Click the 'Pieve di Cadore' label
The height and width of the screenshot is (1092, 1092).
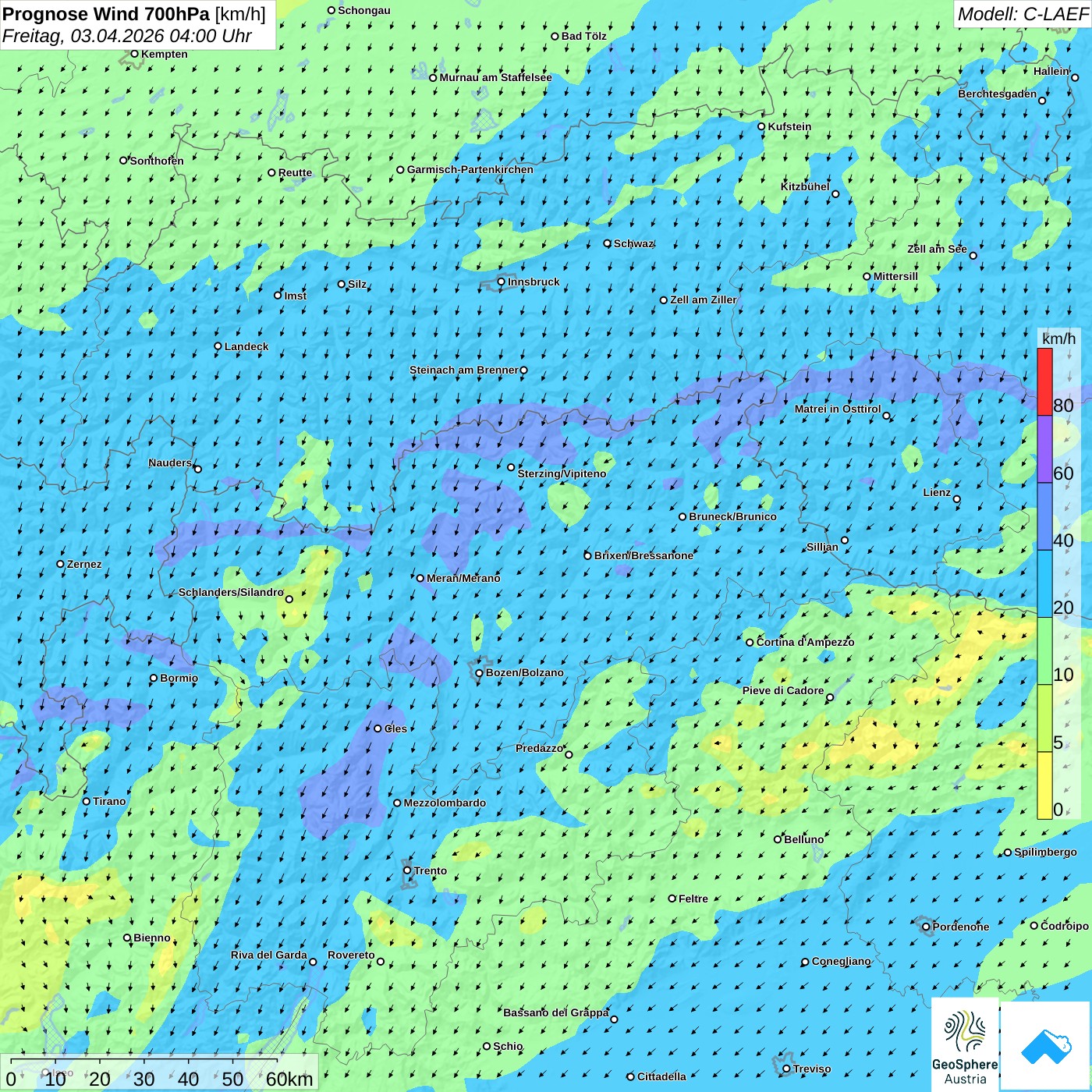pyautogui.click(x=783, y=690)
